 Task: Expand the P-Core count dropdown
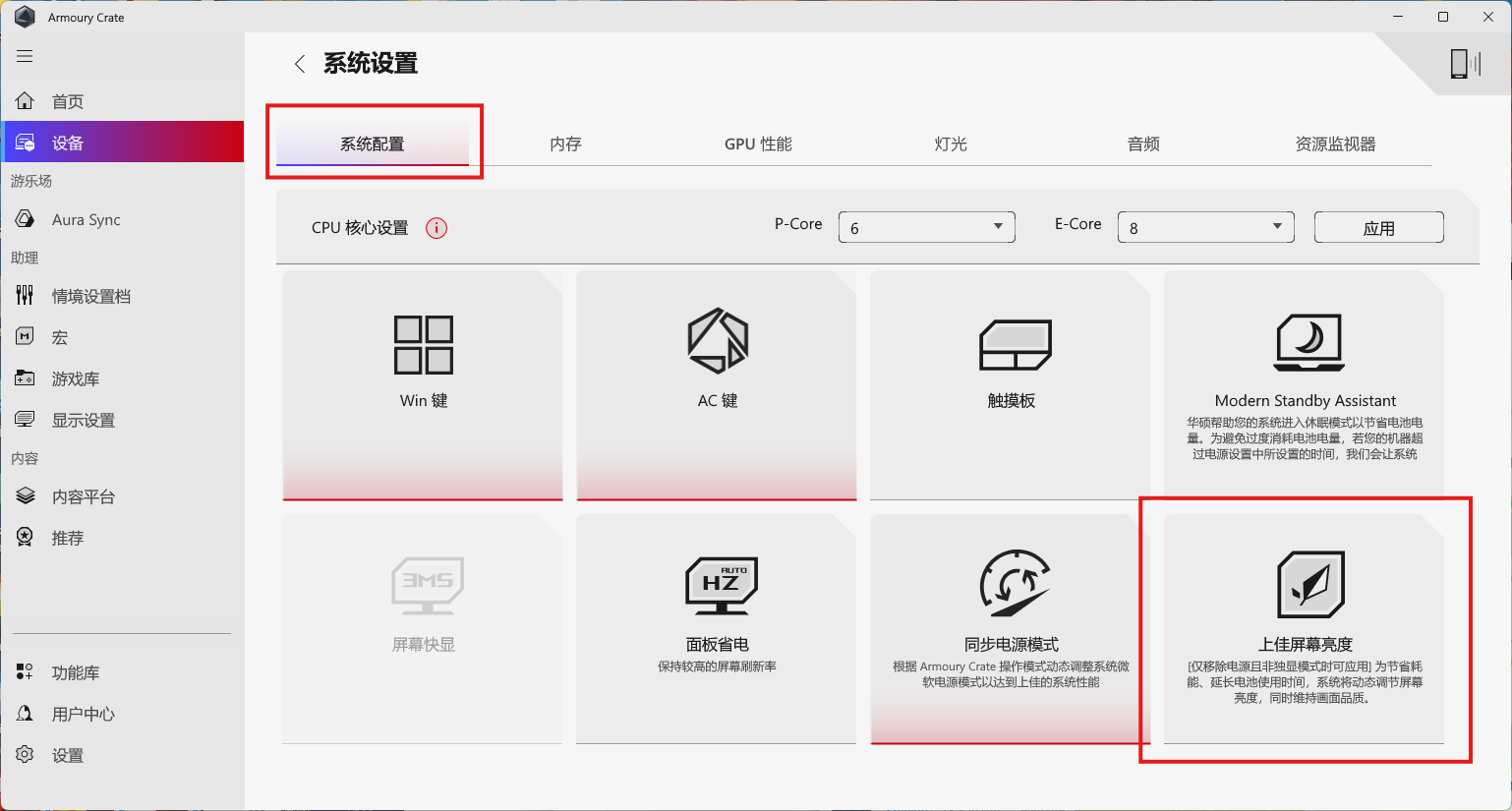click(926, 228)
